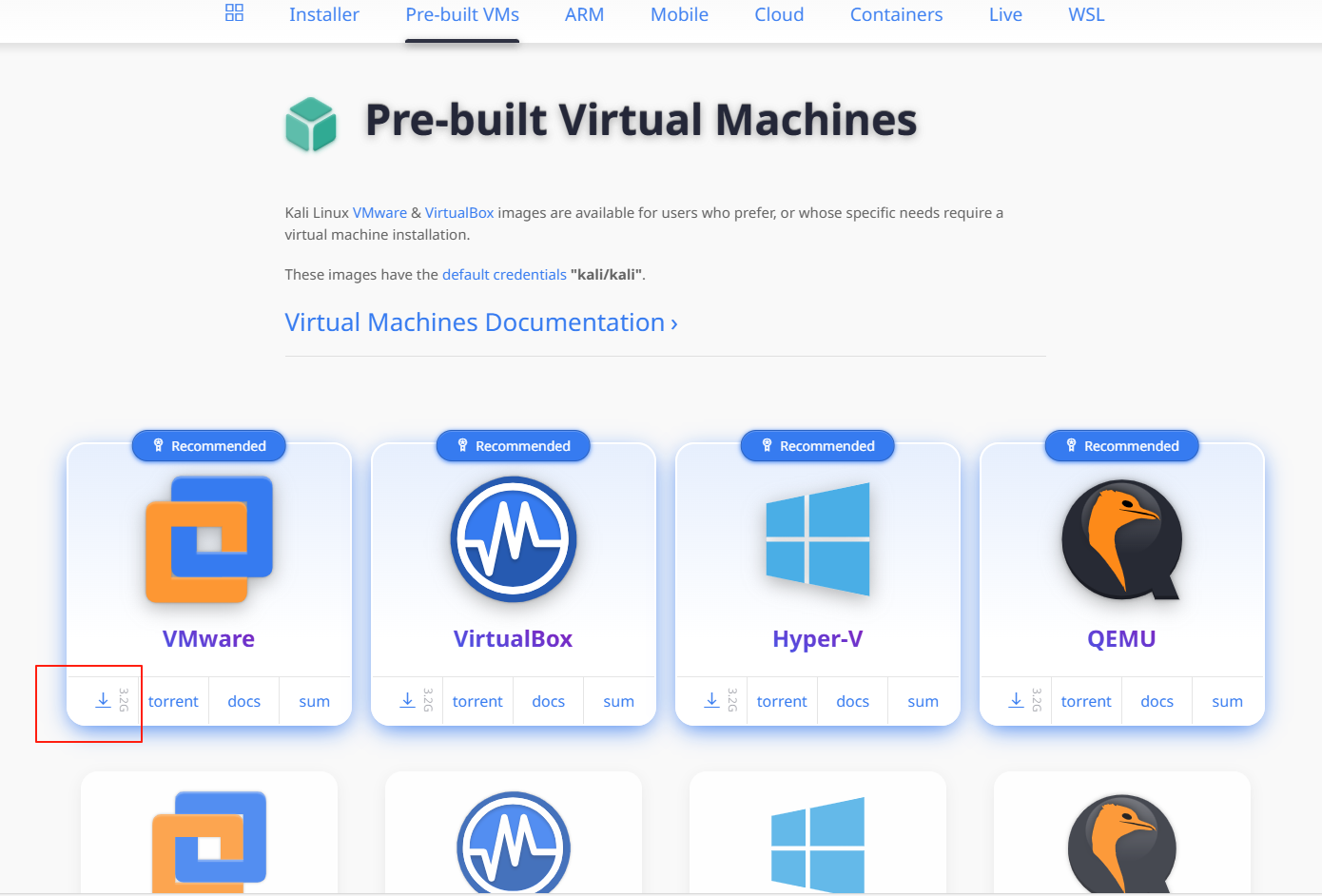Open the WSL tab

tap(1086, 14)
